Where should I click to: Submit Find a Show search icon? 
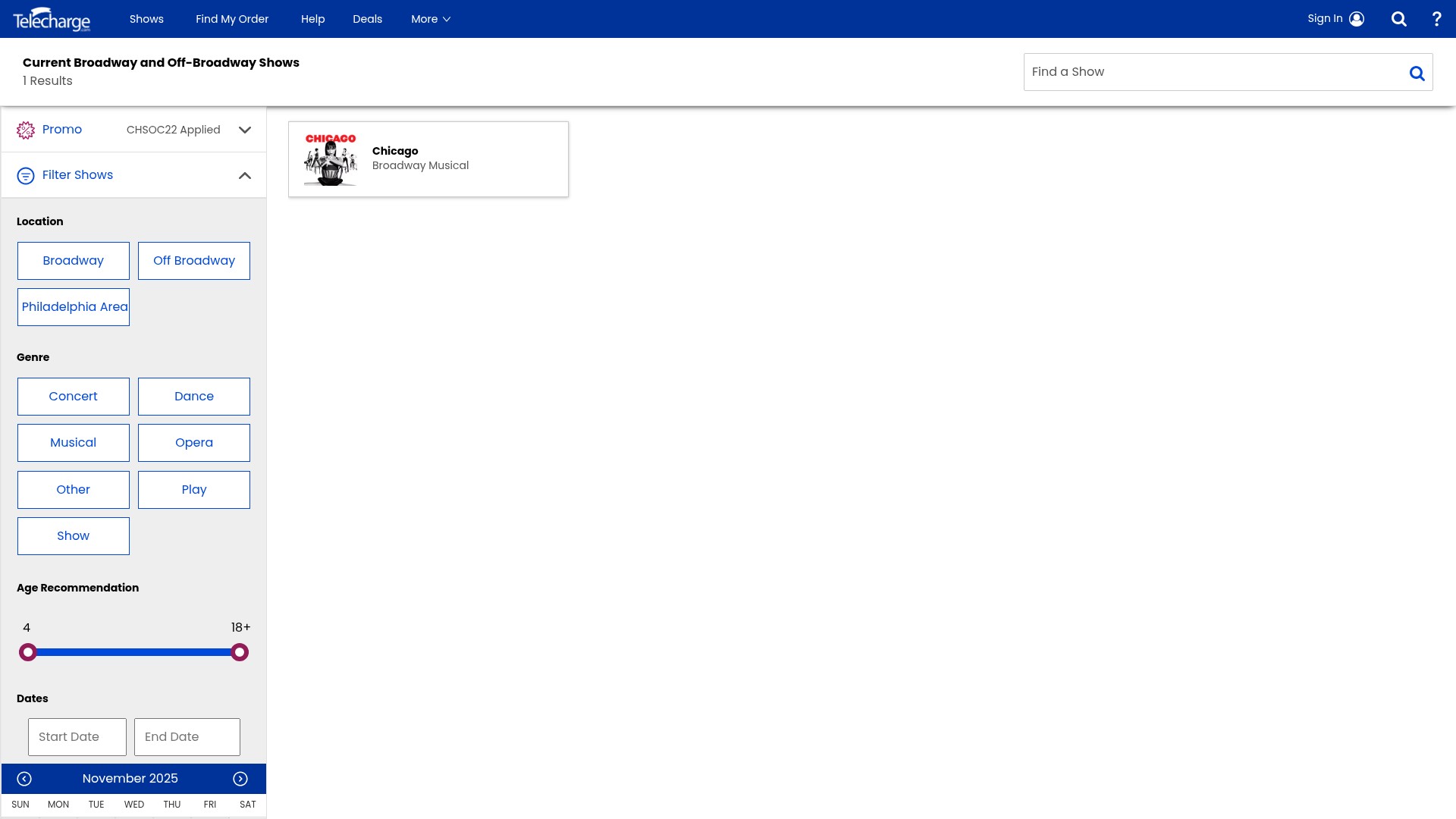[x=1417, y=73]
